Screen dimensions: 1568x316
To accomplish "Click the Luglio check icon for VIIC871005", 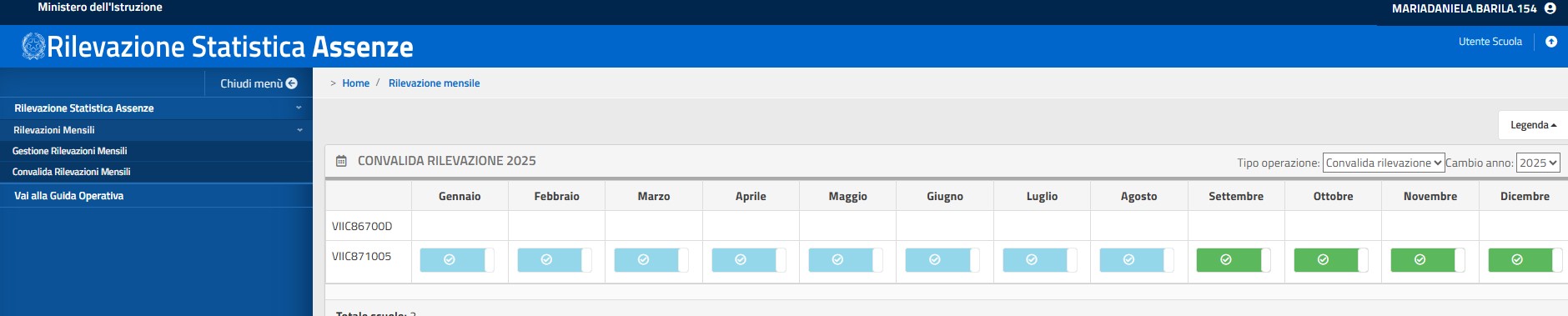I will point(1032,260).
